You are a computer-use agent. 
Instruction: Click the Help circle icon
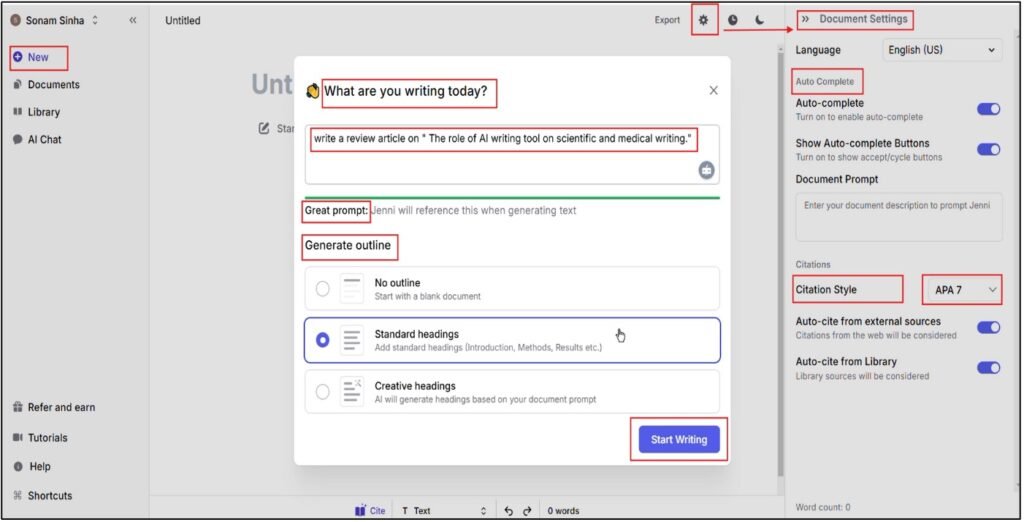[18, 466]
